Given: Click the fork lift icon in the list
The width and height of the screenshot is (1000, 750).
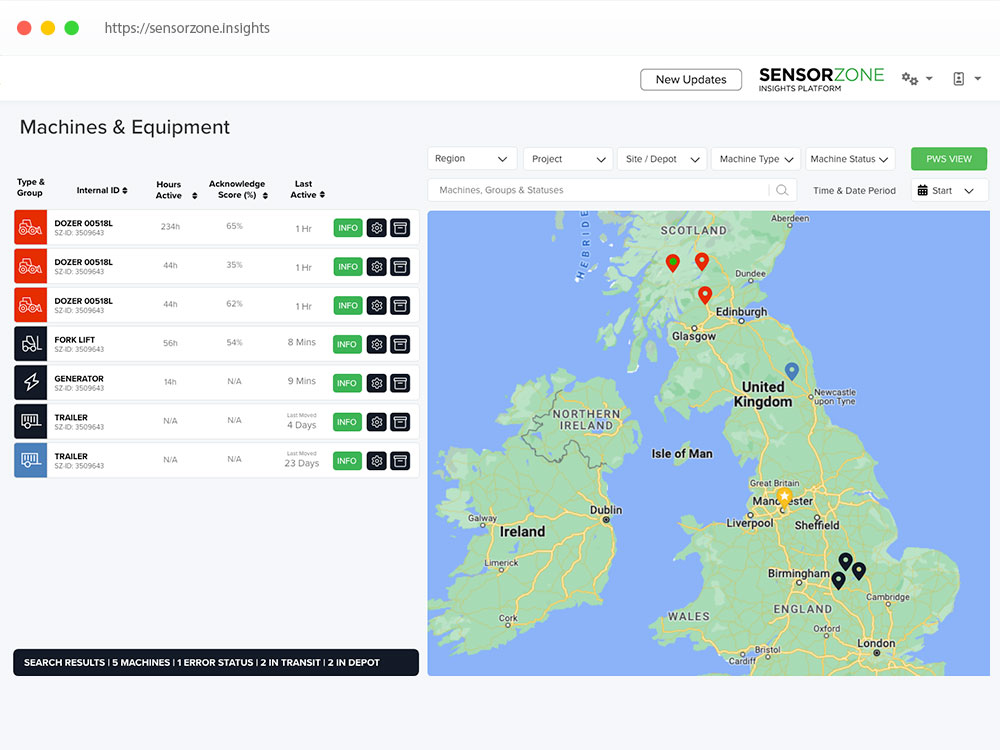Looking at the screenshot, I should coord(30,344).
